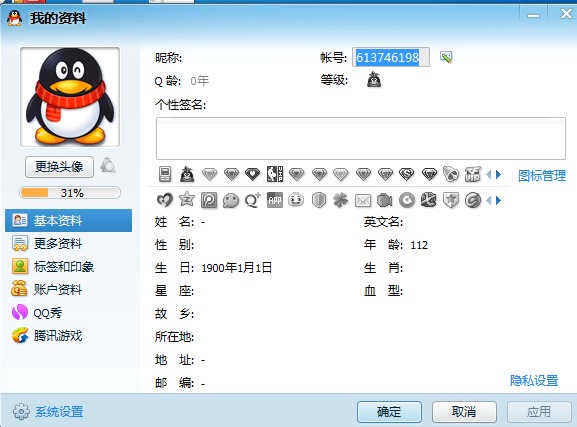Click the edit icon beside account number

(446, 57)
